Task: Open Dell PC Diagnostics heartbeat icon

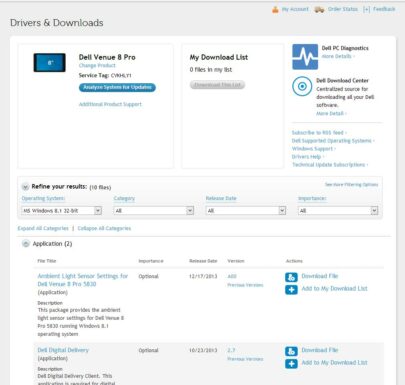Action: coord(305,57)
